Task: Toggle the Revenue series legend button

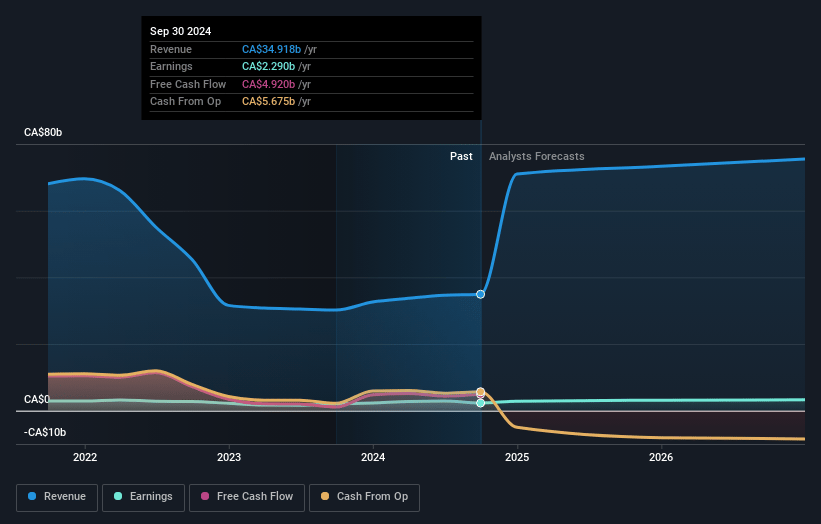Action: (x=57, y=497)
